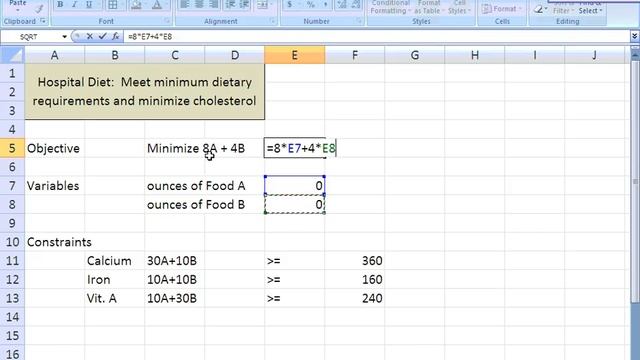This screenshot has width=640, height=360.
Task: Open the Name Box dropdown arrow
Action: coord(64,37)
